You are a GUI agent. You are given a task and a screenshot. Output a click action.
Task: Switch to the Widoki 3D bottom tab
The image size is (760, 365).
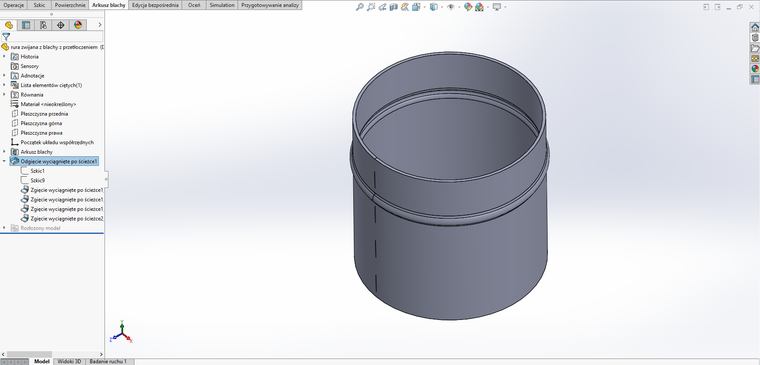[x=69, y=362]
